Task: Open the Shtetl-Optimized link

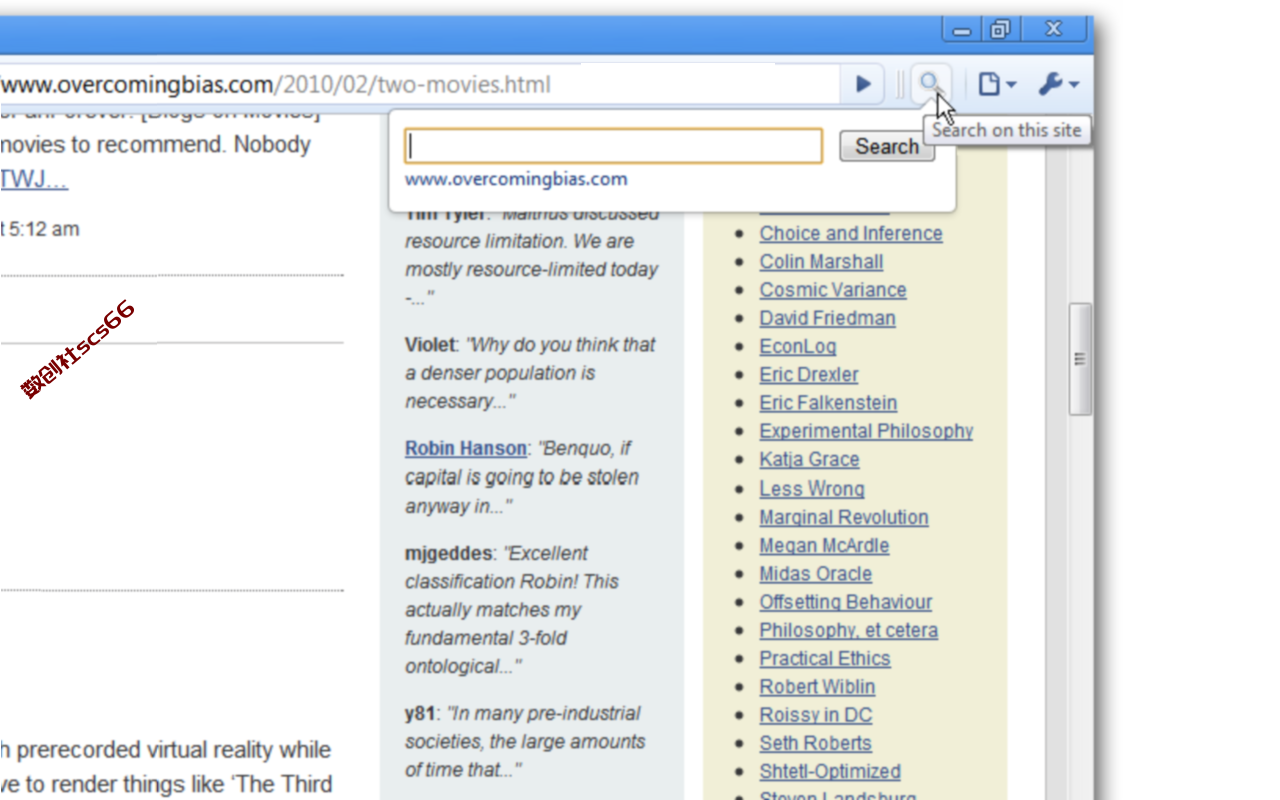Action: tap(830, 772)
